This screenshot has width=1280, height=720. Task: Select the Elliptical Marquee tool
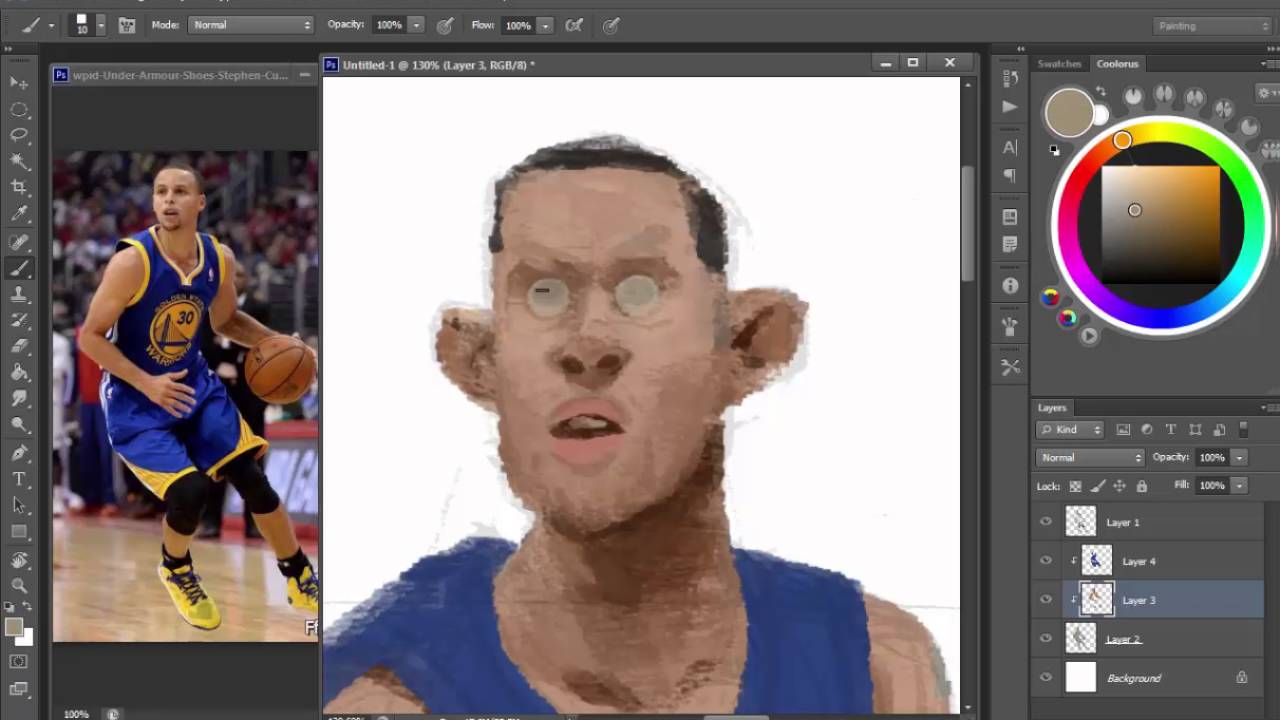pos(19,109)
